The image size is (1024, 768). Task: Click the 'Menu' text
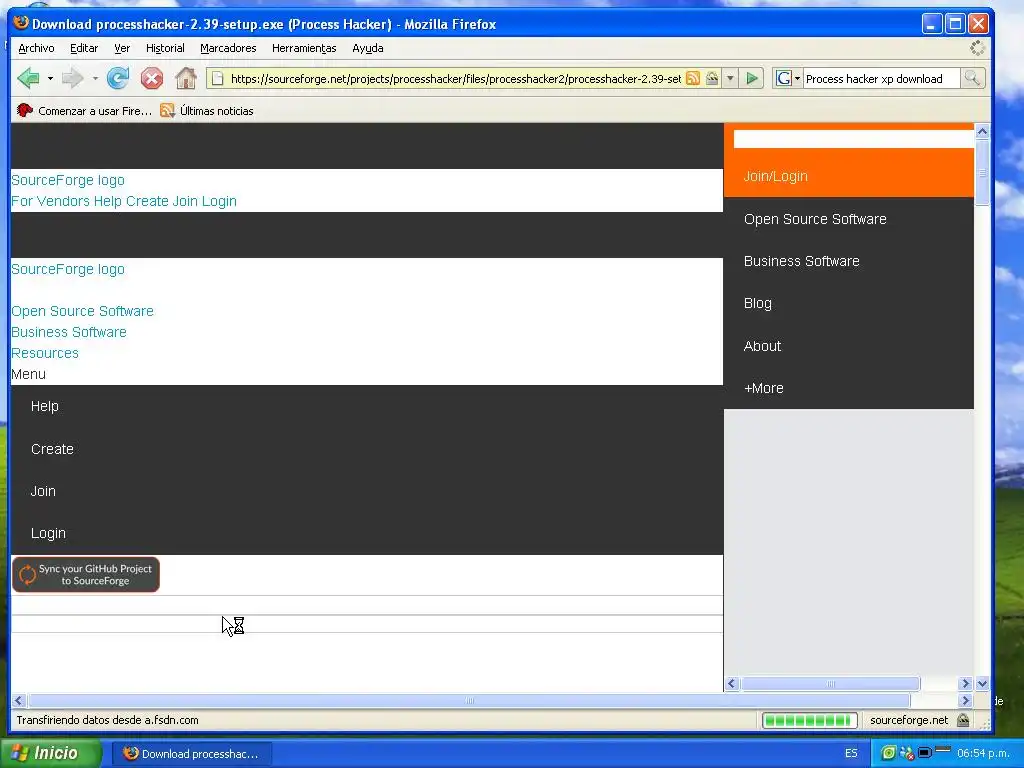(29, 374)
